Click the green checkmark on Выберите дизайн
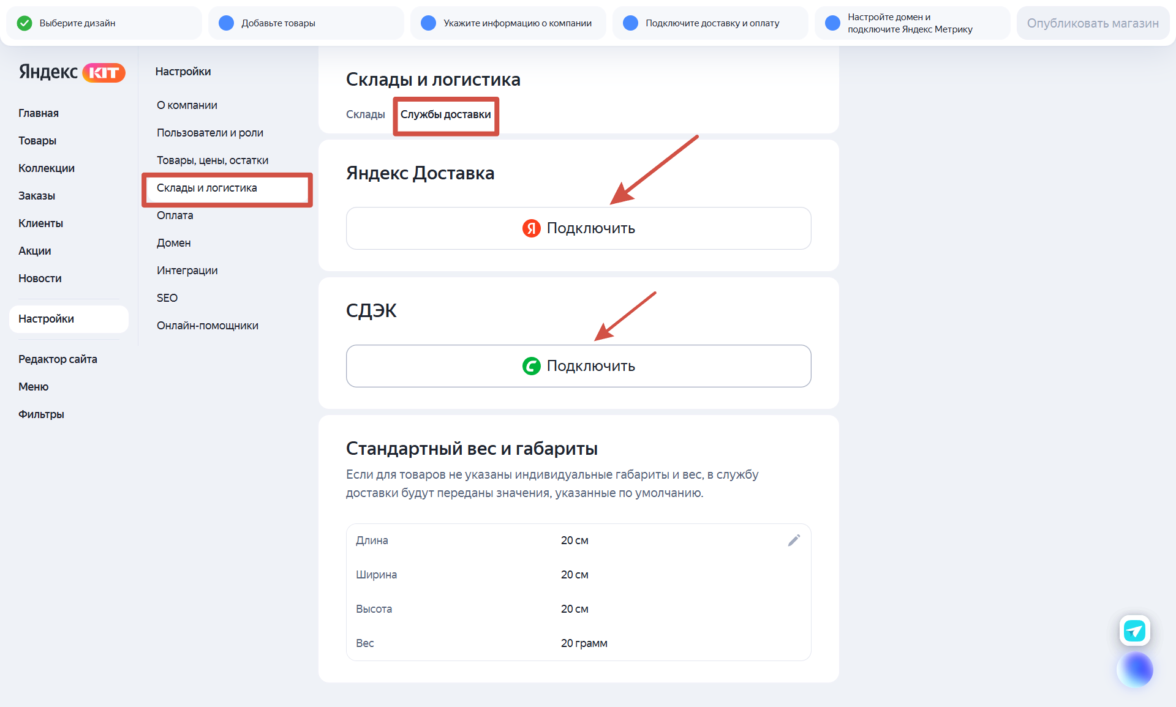 click(x=24, y=23)
